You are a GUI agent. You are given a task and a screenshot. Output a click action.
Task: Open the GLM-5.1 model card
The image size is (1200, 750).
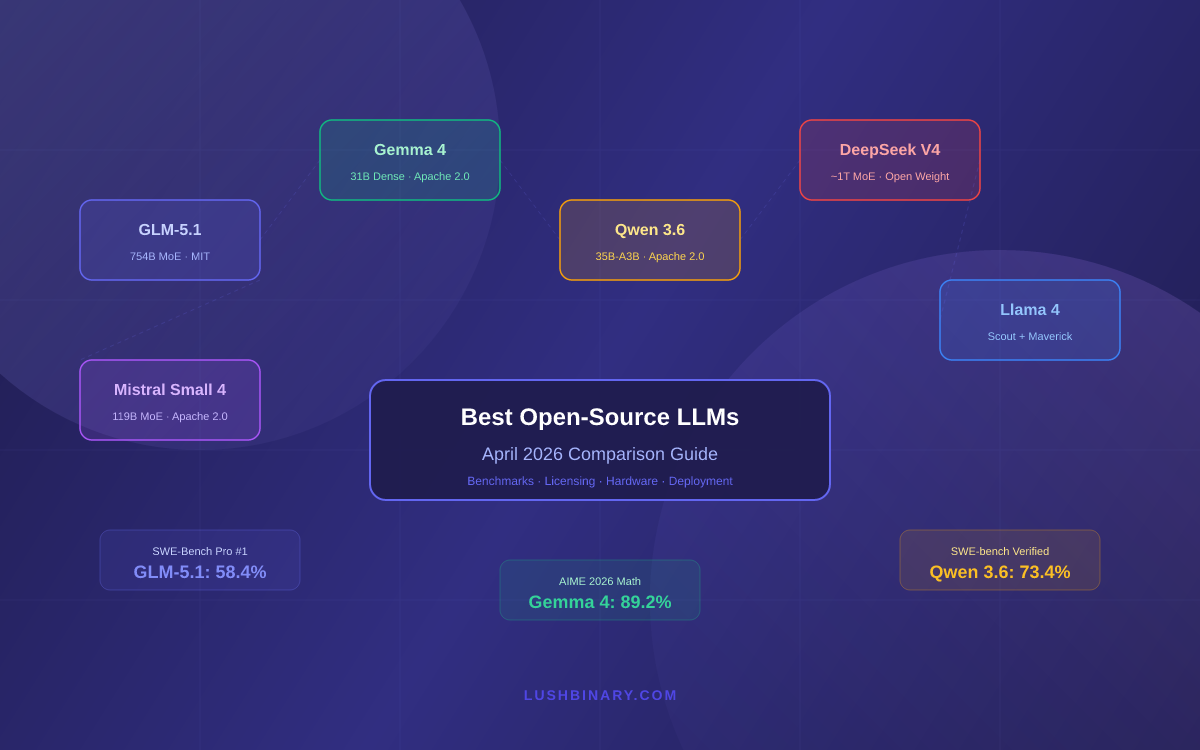click(x=169, y=240)
